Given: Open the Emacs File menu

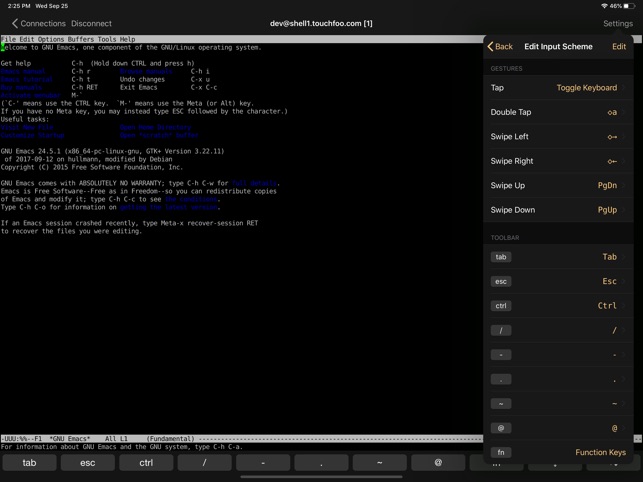Looking at the screenshot, I should pos(8,39).
